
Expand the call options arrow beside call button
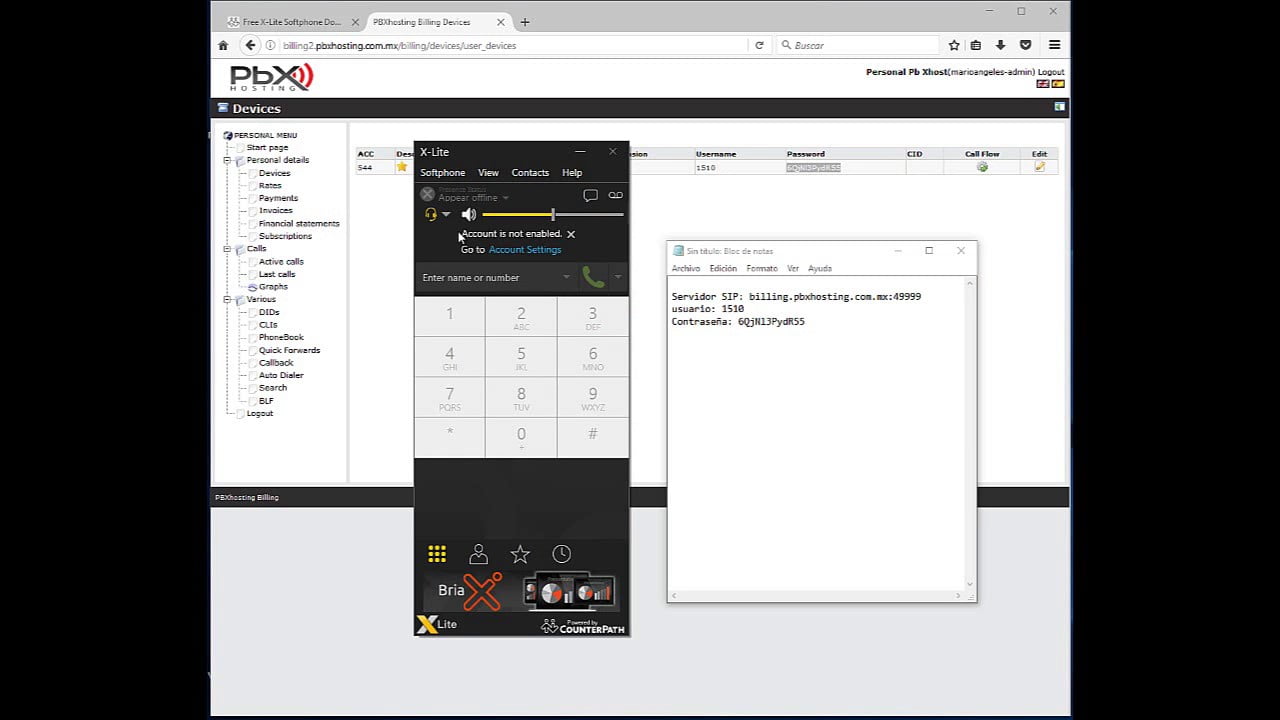[x=618, y=277]
